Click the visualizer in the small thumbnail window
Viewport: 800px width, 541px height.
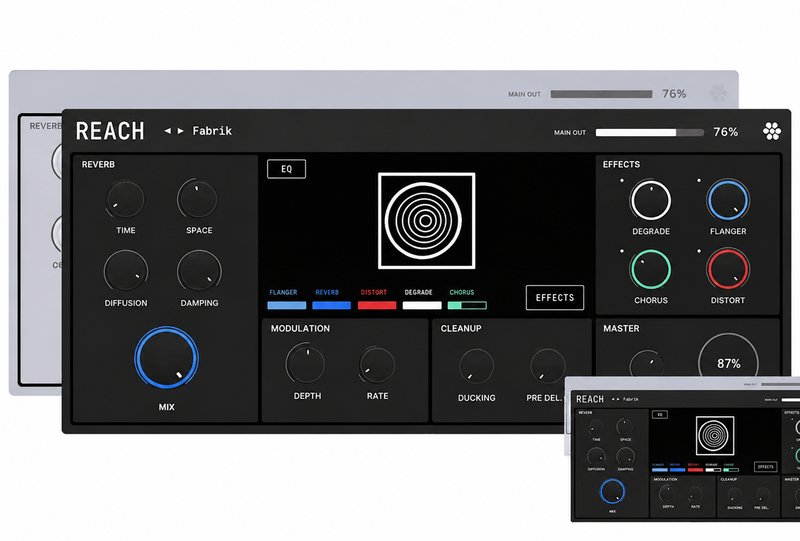pyautogui.click(x=715, y=435)
